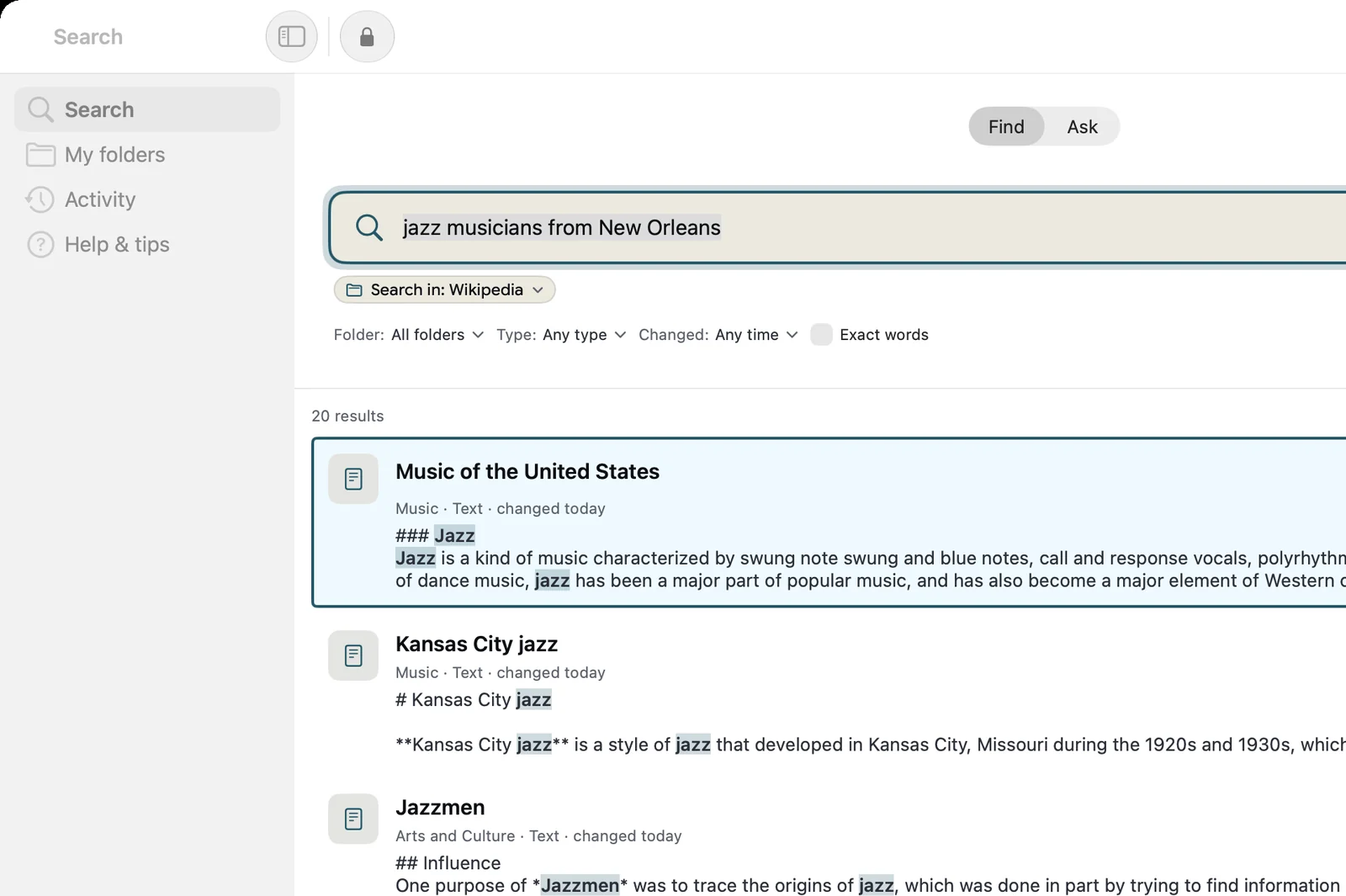The image size is (1346, 896).
Task: Click the Exact words label
Action: click(x=884, y=335)
